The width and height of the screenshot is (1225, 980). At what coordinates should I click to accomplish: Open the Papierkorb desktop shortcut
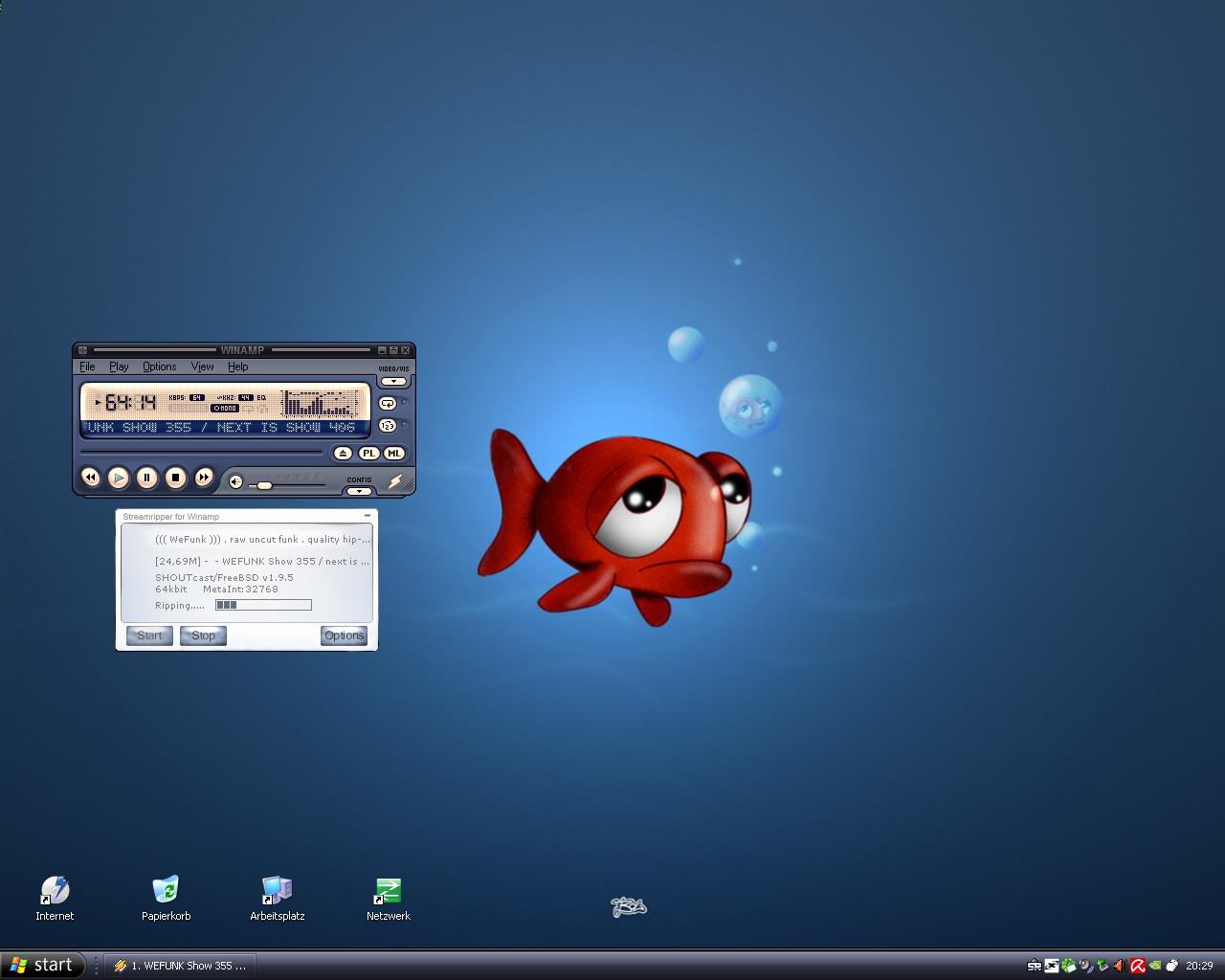166,890
